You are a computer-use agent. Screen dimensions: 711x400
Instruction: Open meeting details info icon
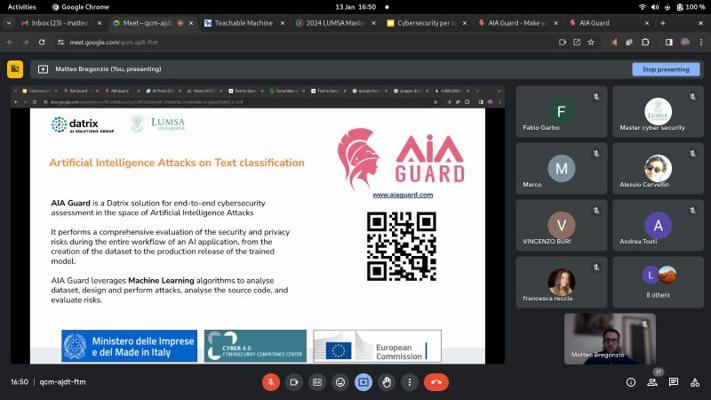coord(631,382)
